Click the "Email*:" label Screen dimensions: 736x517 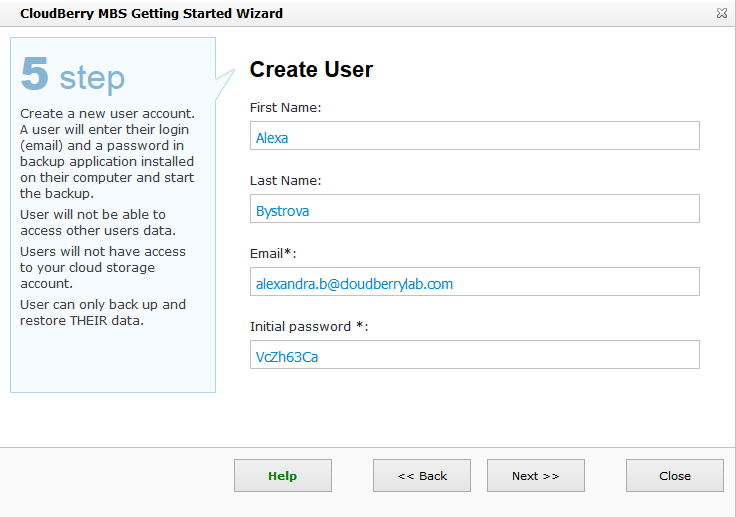click(x=273, y=253)
